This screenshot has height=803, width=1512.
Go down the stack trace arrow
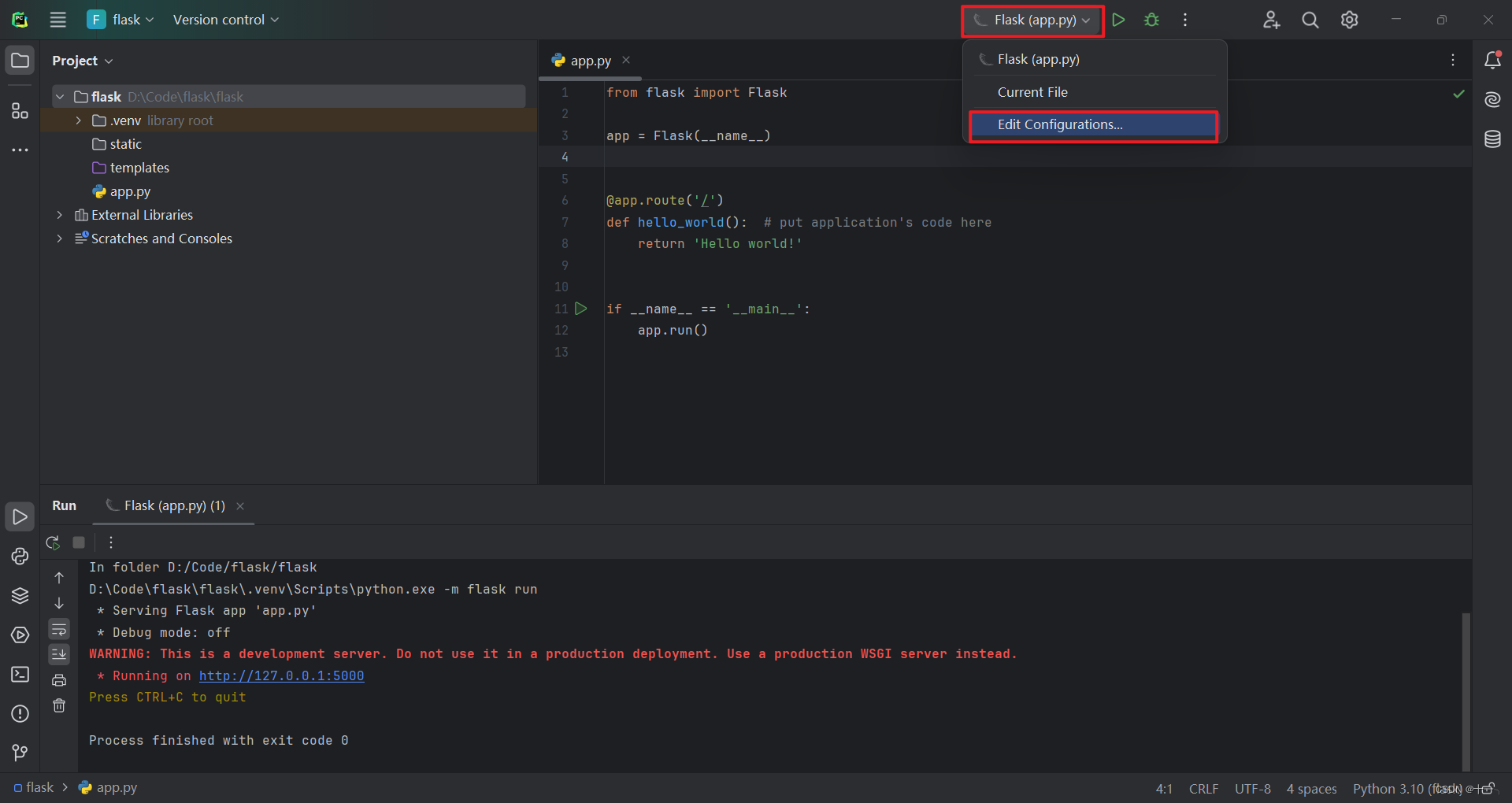tap(59, 603)
